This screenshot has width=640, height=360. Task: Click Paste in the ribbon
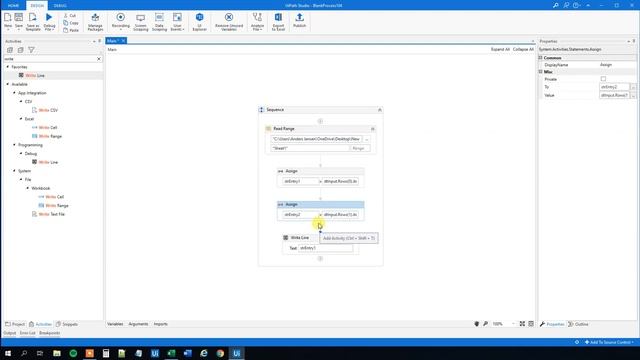(x=71, y=30)
